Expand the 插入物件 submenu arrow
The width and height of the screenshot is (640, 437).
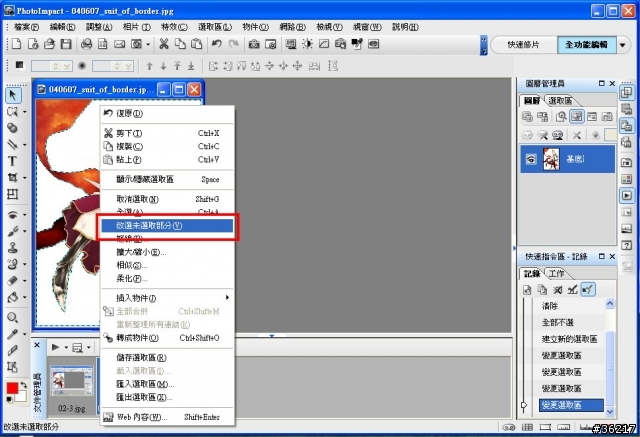click(x=227, y=298)
